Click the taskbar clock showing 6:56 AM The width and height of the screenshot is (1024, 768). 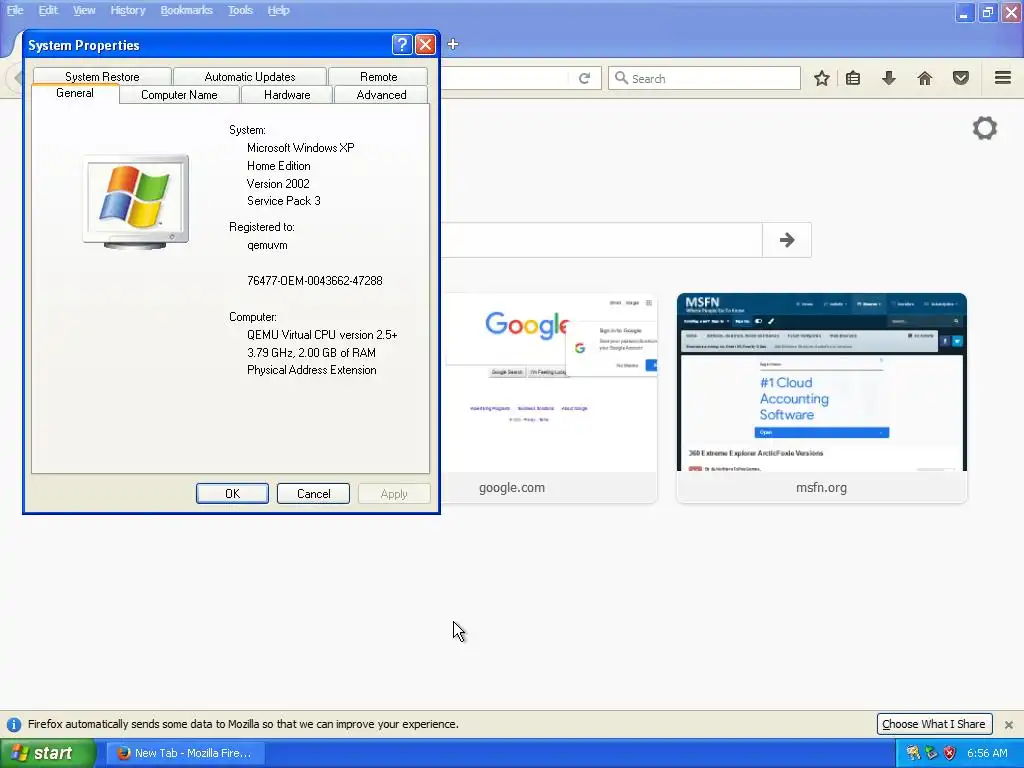click(987, 753)
